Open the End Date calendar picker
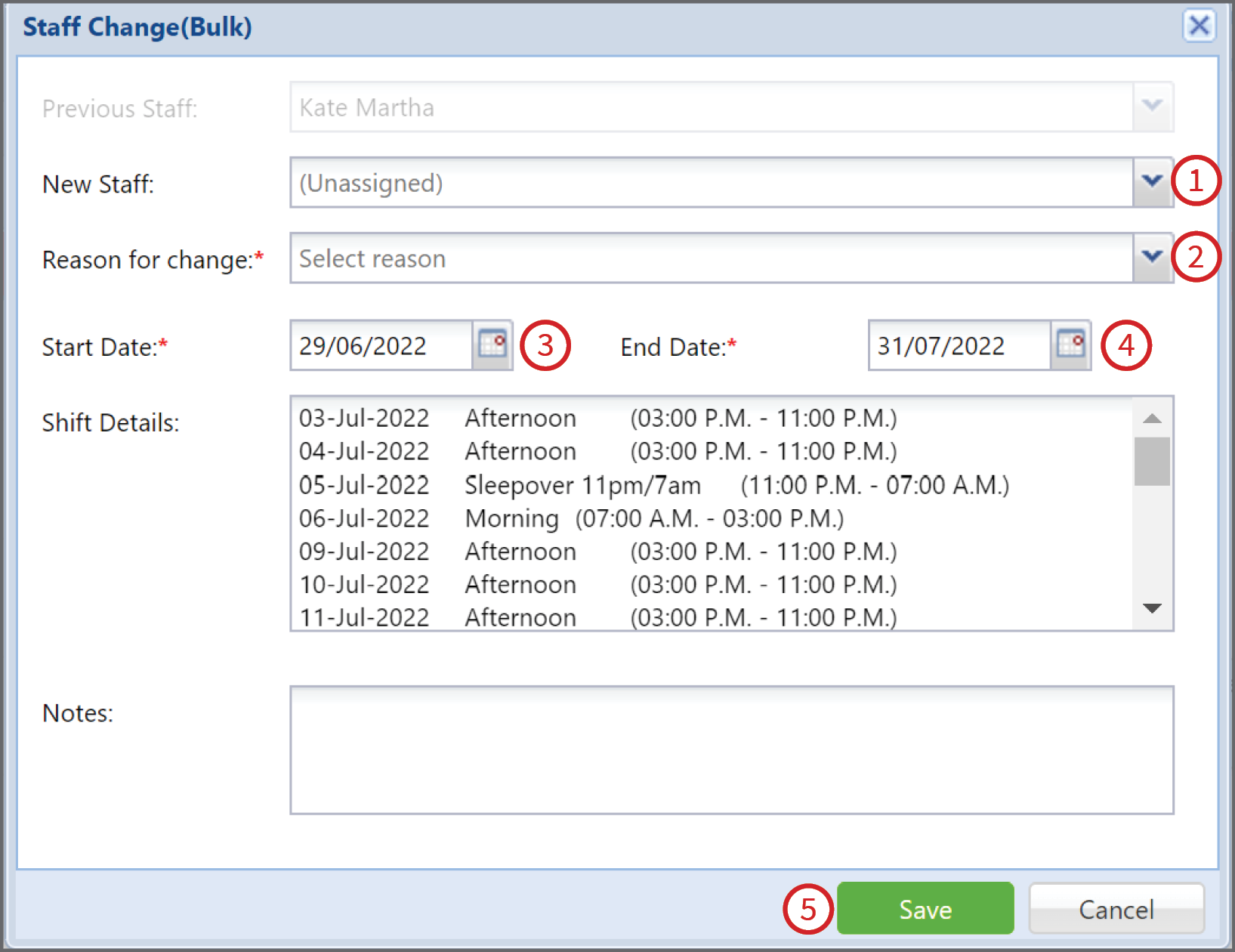This screenshot has width=1235, height=952. pos(1070,345)
